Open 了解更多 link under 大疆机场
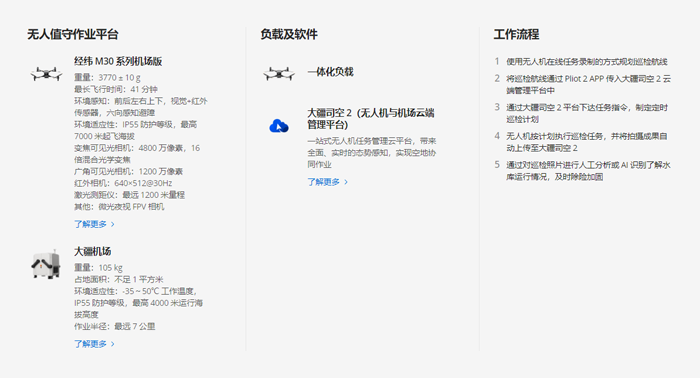Viewport: 700px width, 378px height. [x=91, y=344]
